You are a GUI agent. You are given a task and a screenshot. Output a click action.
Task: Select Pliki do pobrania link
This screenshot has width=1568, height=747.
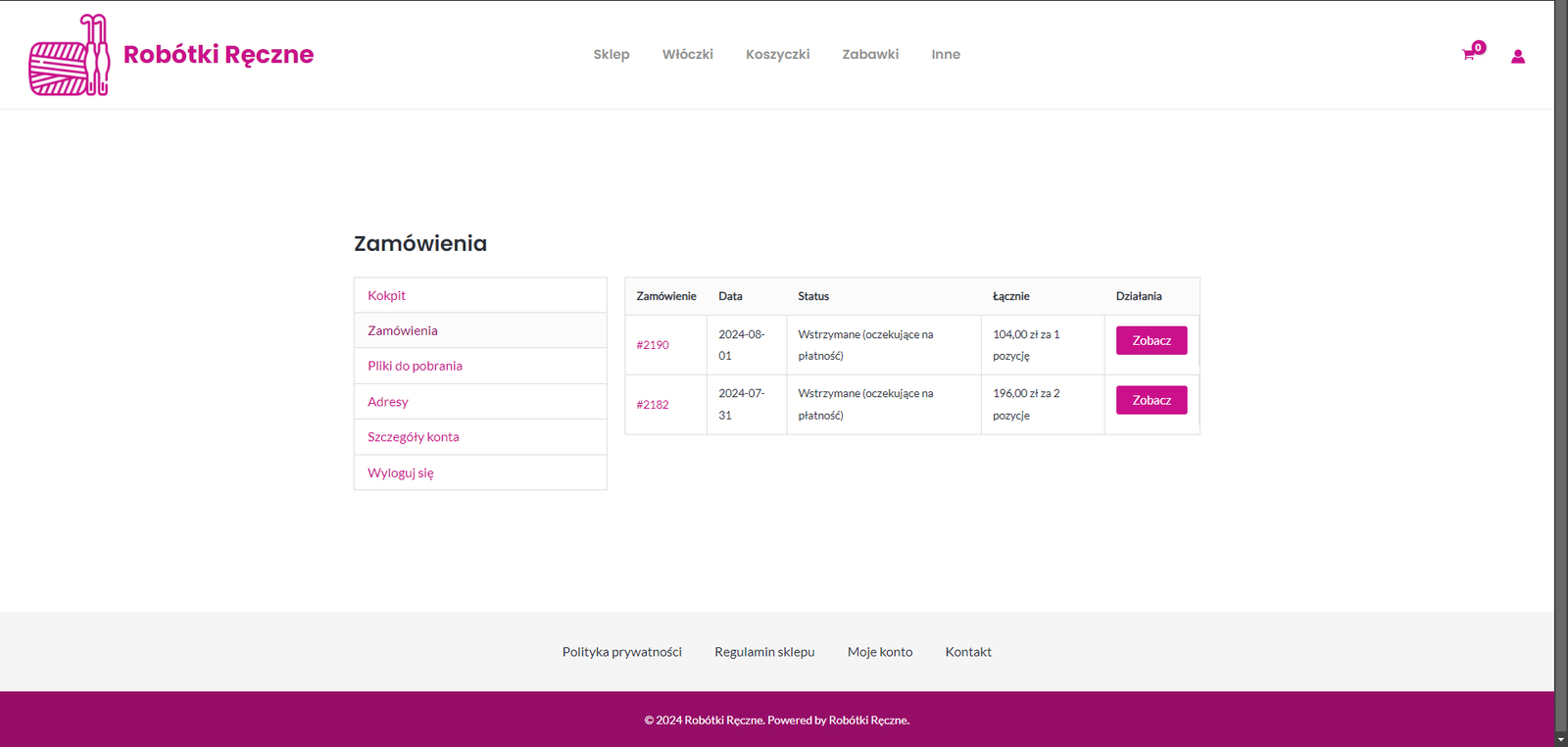415,366
